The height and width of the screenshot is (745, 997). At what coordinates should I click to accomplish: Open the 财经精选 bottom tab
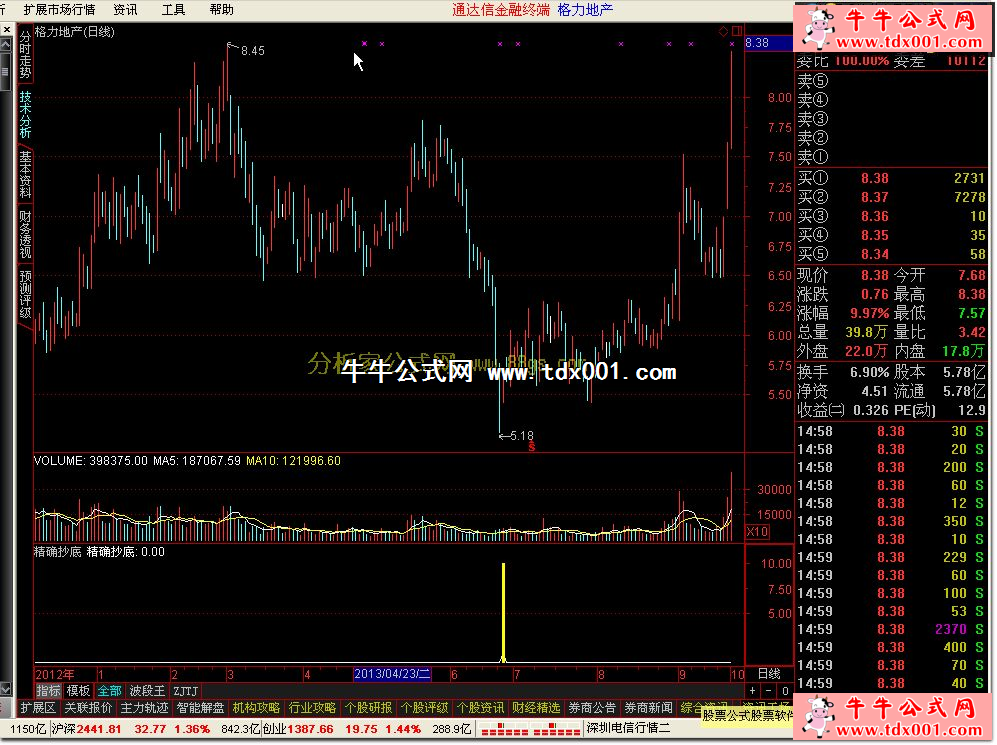[536, 708]
